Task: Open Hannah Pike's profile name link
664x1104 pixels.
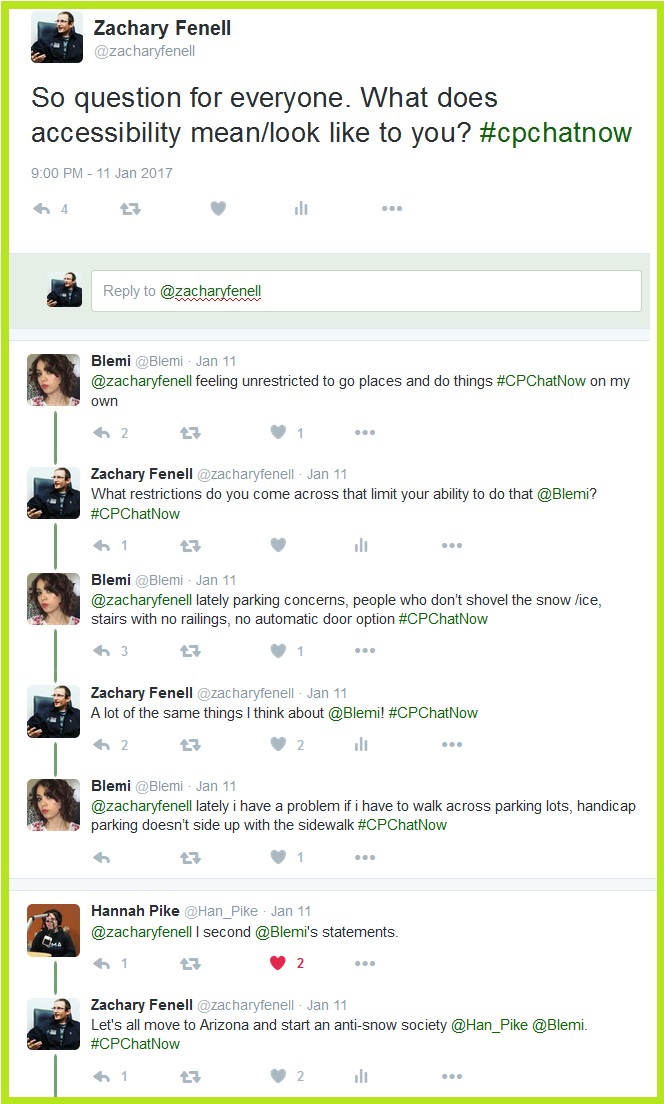Action: [x=134, y=910]
